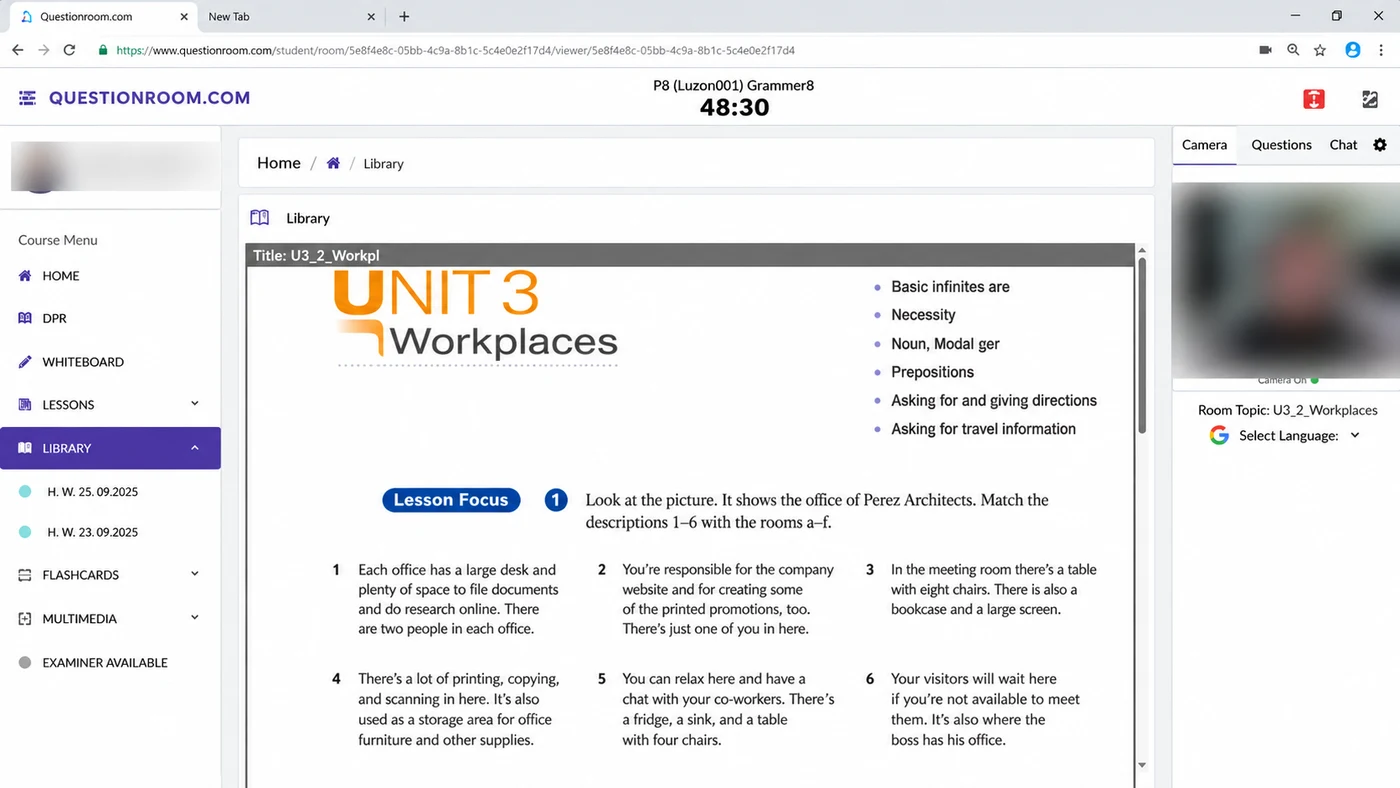The width and height of the screenshot is (1400, 788).
Task: Click the fullscreen resize icon in header
Action: click(x=1370, y=99)
